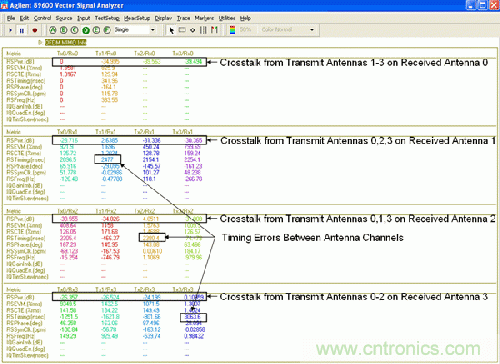Viewport: 500px width, 364px height.
Task: Activate trace C button
Action: point(75,30)
